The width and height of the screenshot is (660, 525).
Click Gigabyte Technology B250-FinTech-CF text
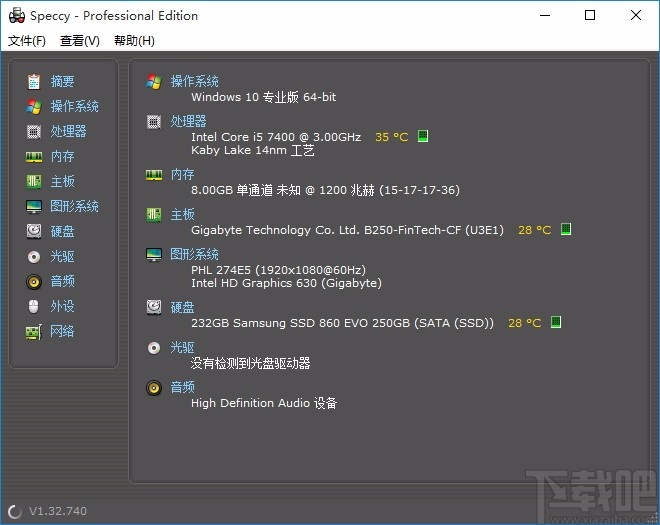(347, 230)
